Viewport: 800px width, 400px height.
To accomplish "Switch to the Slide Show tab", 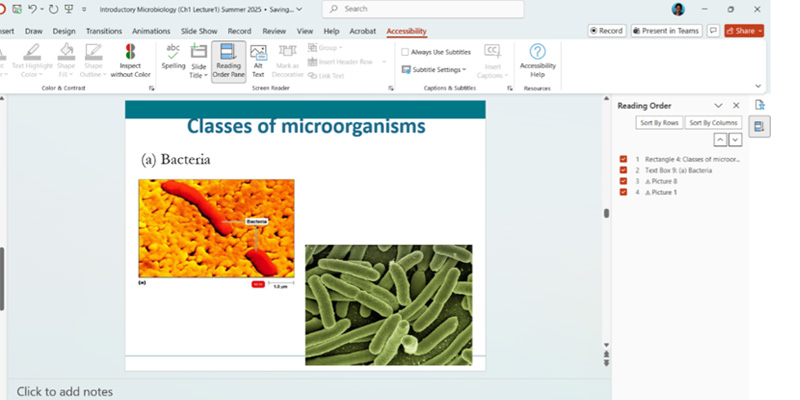I will click(x=203, y=31).
